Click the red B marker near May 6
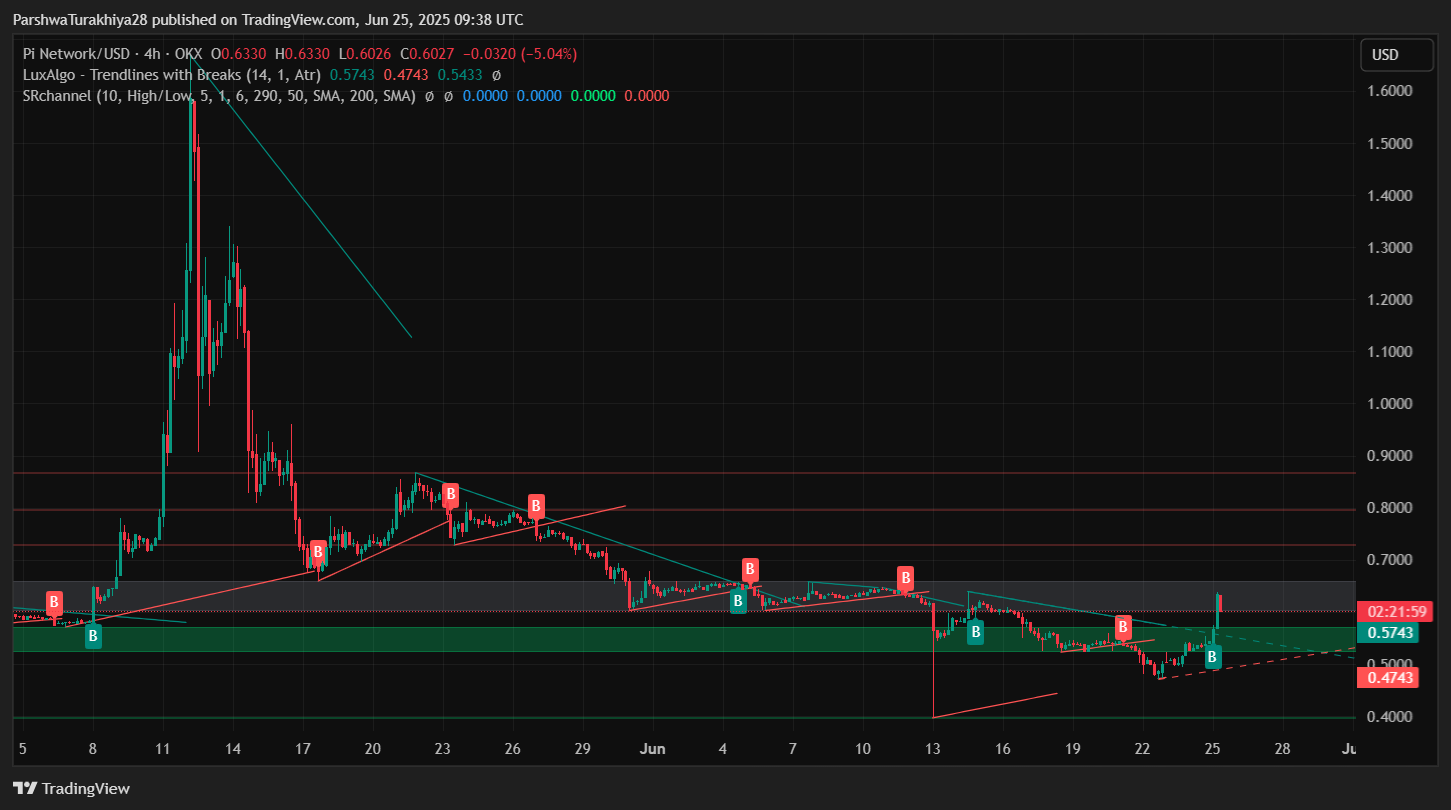Image resolution: width=1451 pixels, height=810 pixels. (54, 602)
